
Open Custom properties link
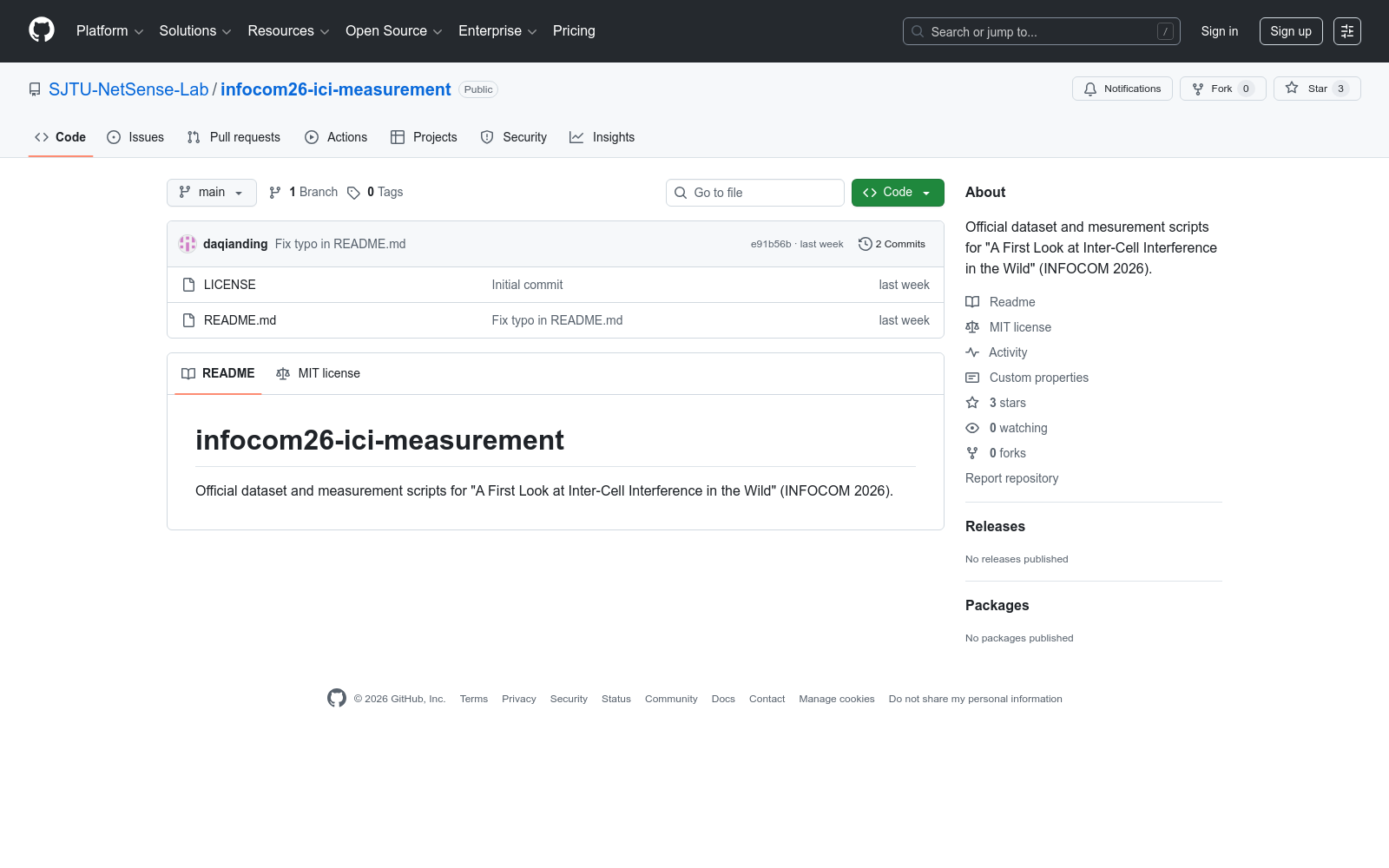coord(1027,378)
